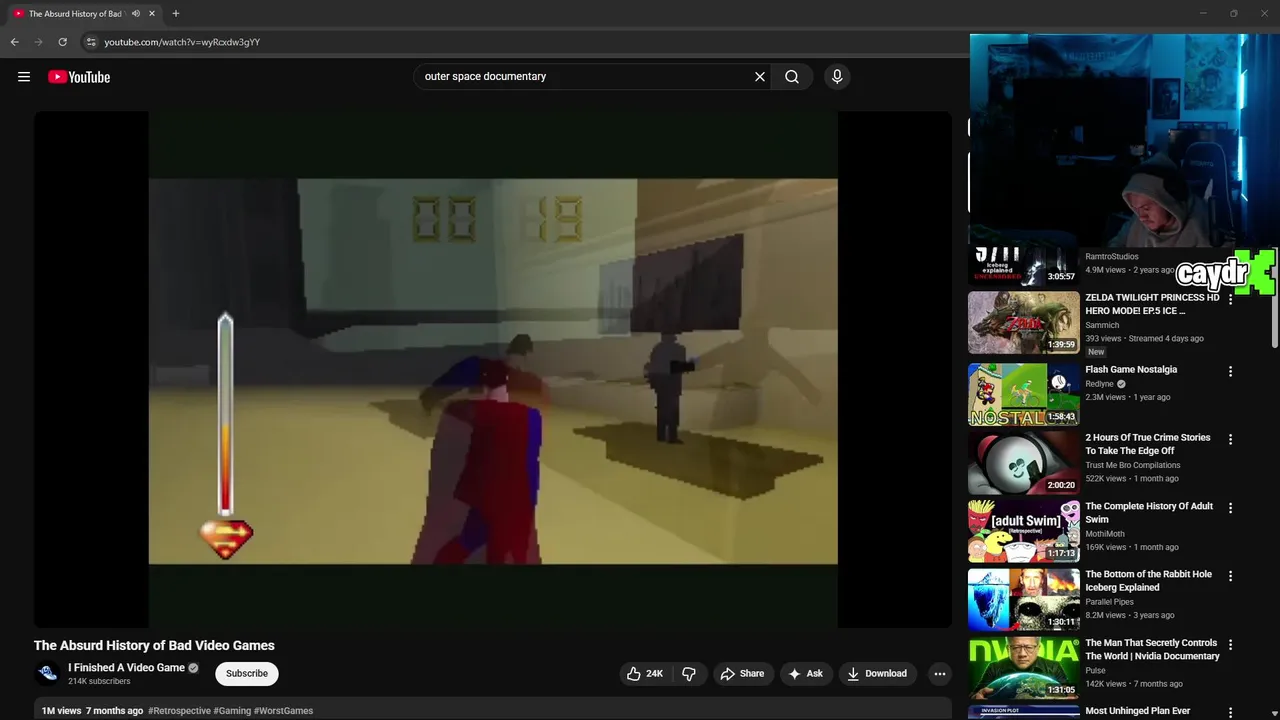Reload the page with refresh icon

coord(62,42)
